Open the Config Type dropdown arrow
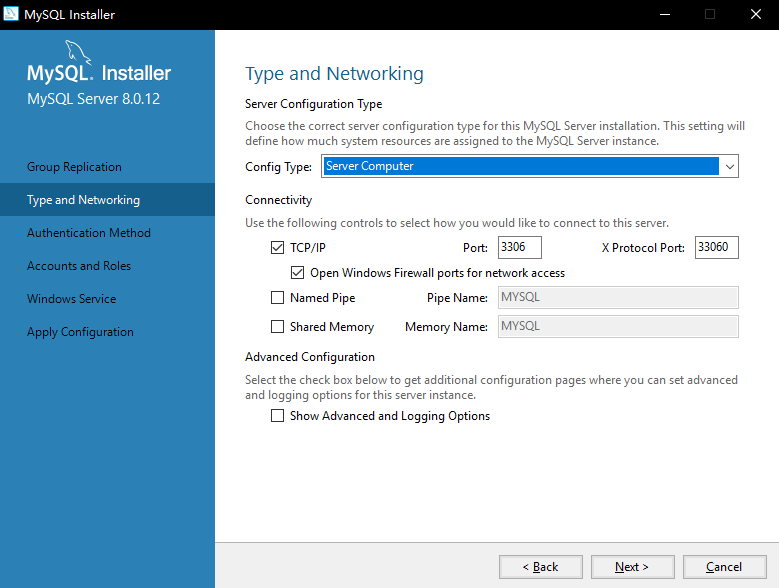779x588 pixels. 729,166
